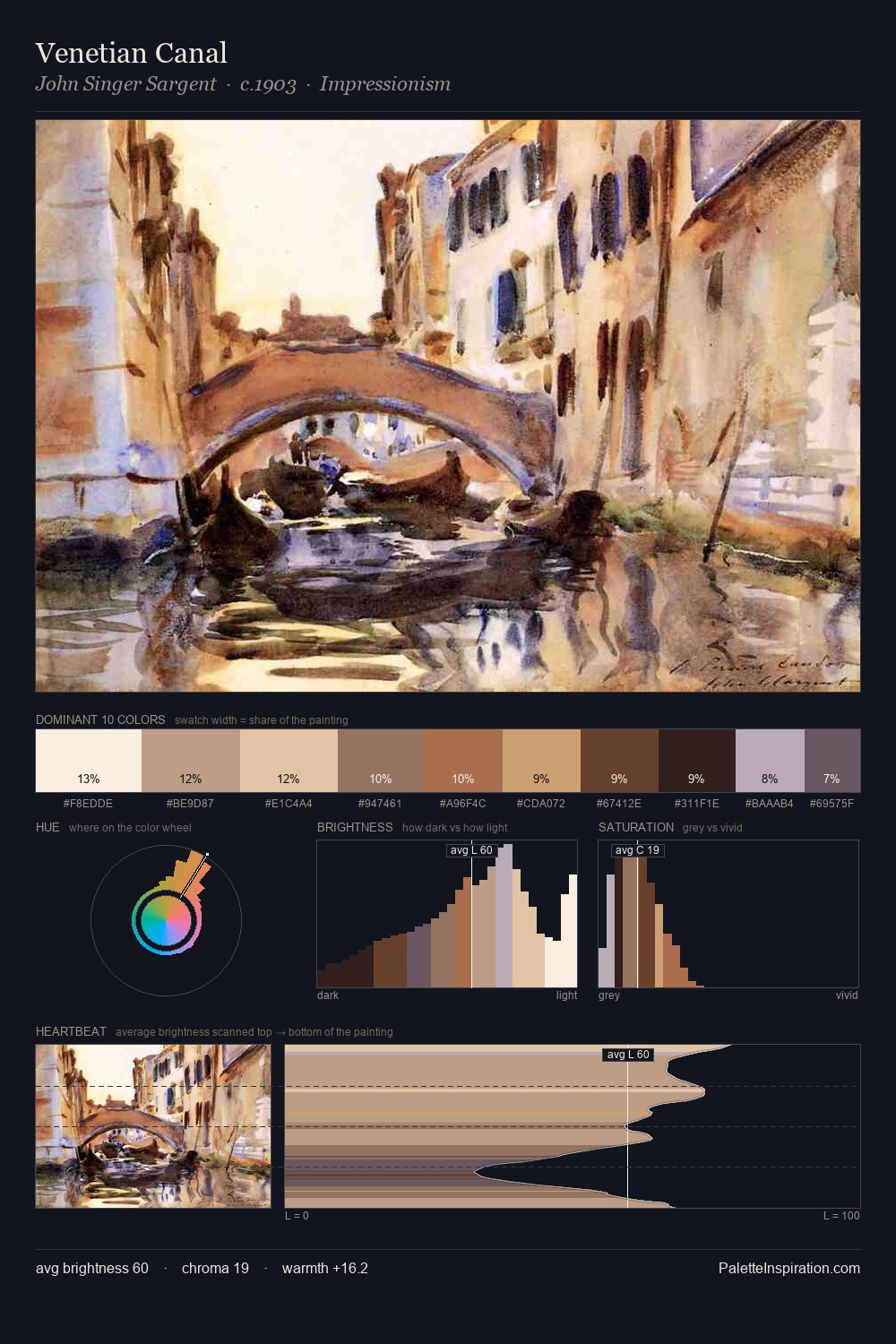Click the 'light' brightness axis label
The height and width of the screenshot is (1344, 896).
pyautogui.click(x=567, y=995)
